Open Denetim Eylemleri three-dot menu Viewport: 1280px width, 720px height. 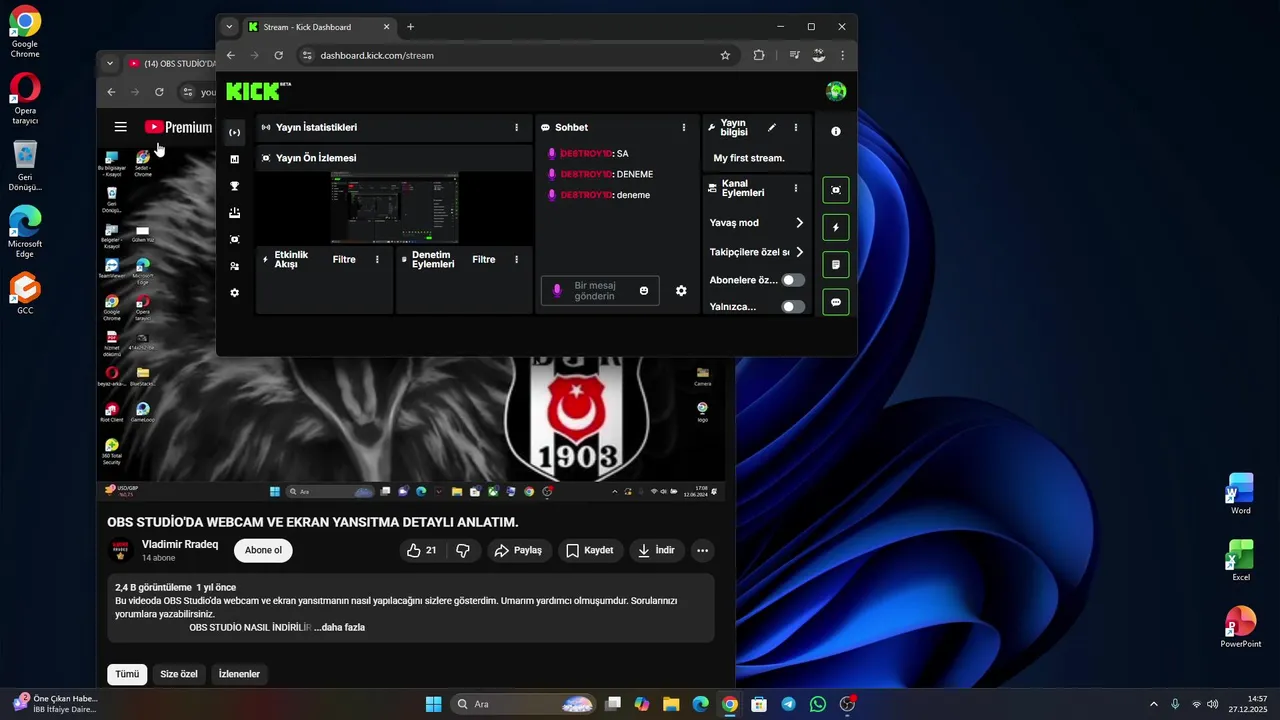[x=516, y=259]
